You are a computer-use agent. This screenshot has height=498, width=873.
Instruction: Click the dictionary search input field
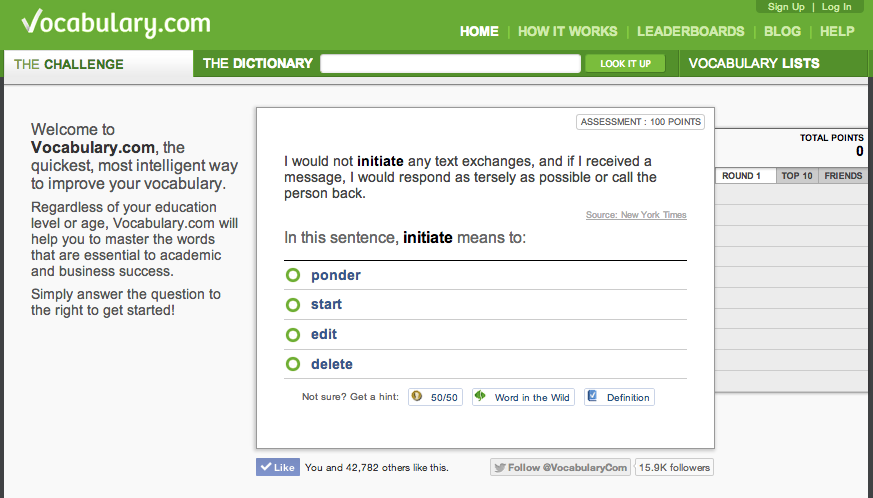coord(451,64)
